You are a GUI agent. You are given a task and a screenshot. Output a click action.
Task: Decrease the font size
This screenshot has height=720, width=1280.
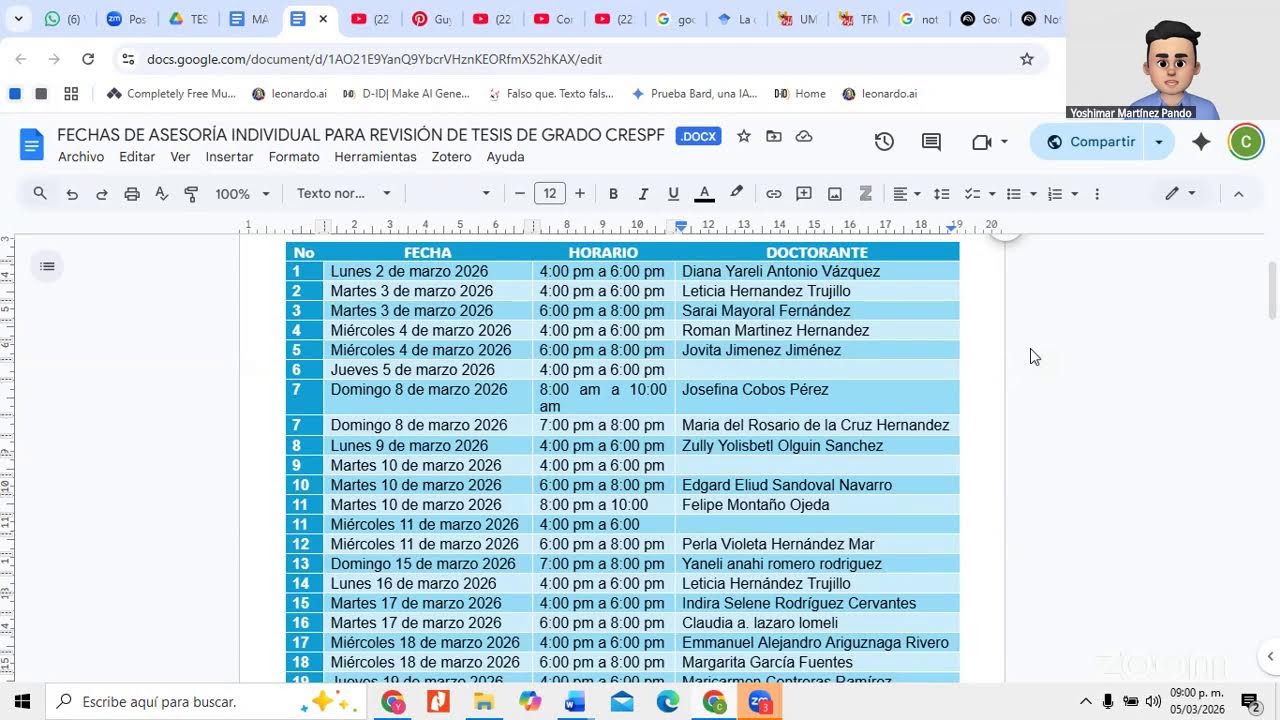[519, 194]
